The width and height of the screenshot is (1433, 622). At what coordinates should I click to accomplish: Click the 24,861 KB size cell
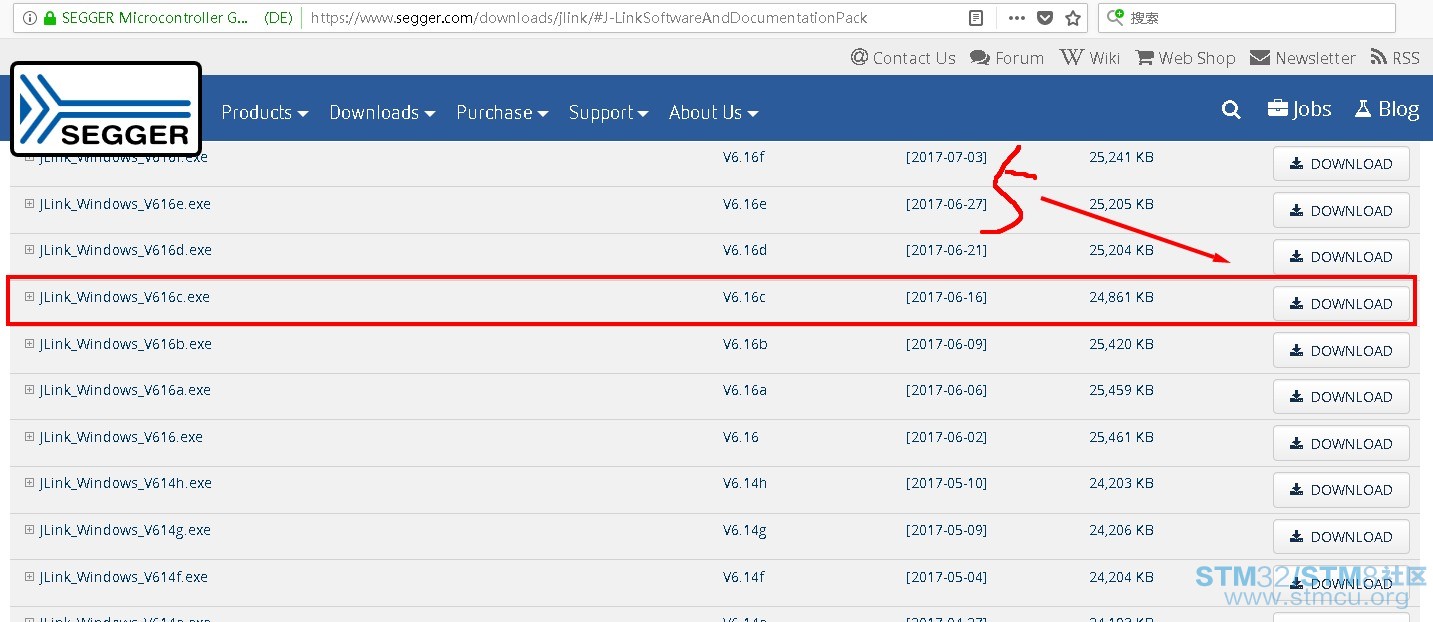coord(1121,297)
